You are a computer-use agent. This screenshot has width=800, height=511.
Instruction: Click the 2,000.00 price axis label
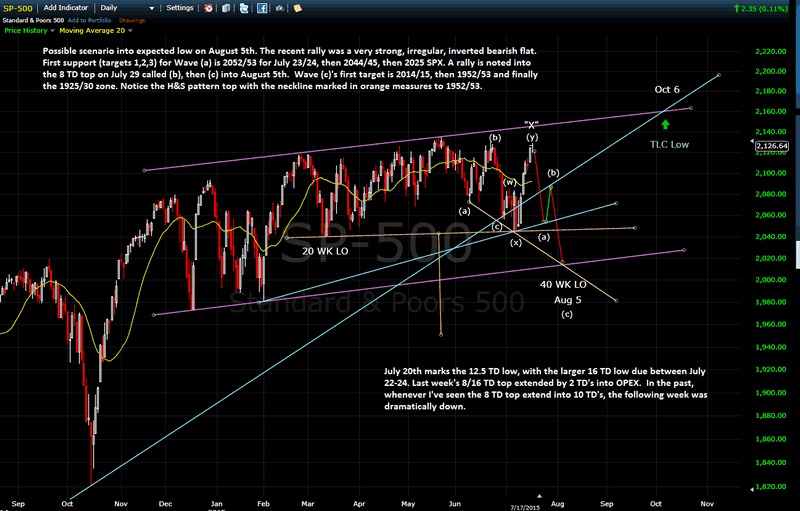[771, 280]
